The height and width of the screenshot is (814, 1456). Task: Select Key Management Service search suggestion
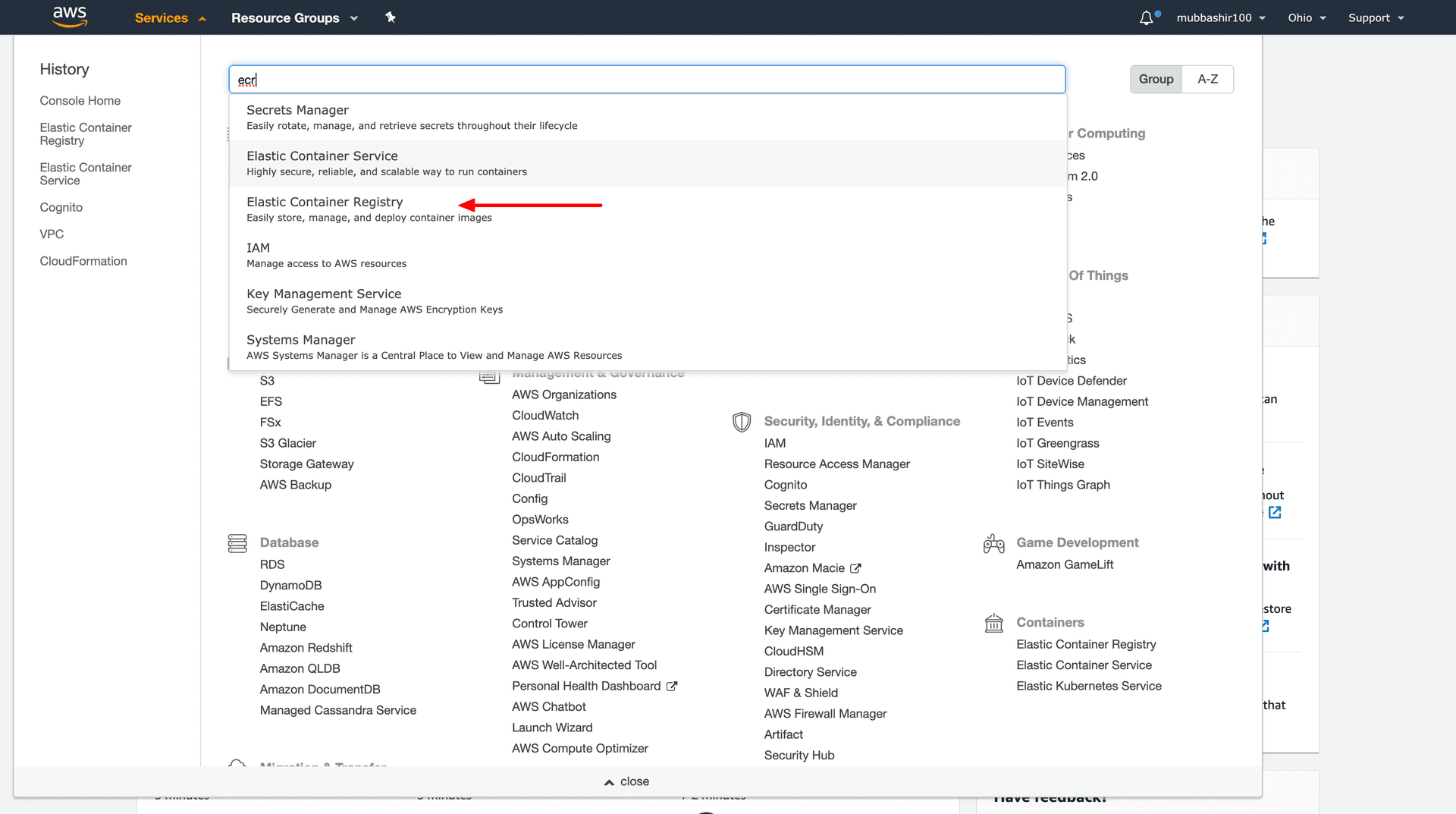(x=648, y=301)
